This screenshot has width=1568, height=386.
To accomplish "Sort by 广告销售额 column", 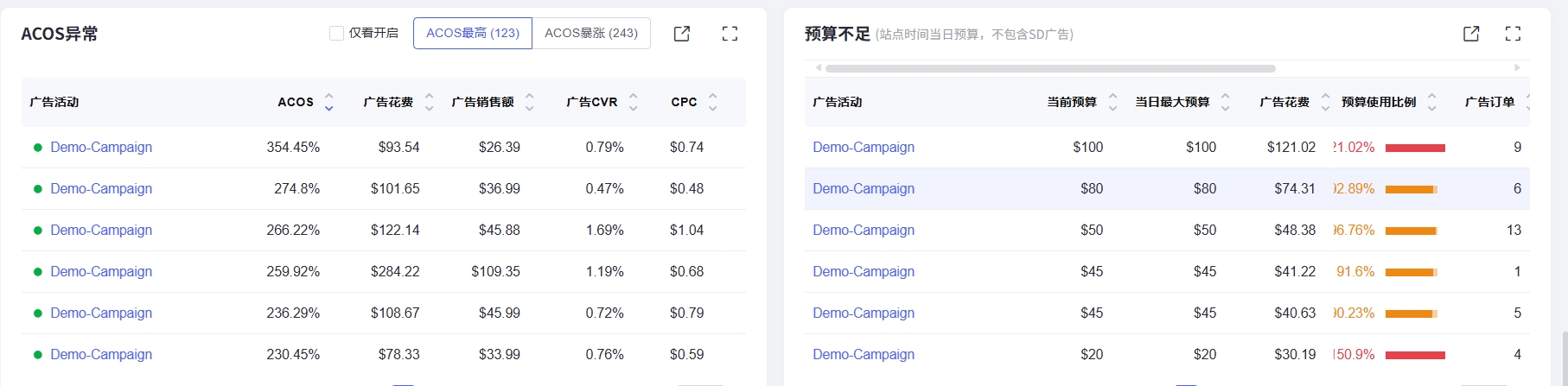I will point(529,102).
